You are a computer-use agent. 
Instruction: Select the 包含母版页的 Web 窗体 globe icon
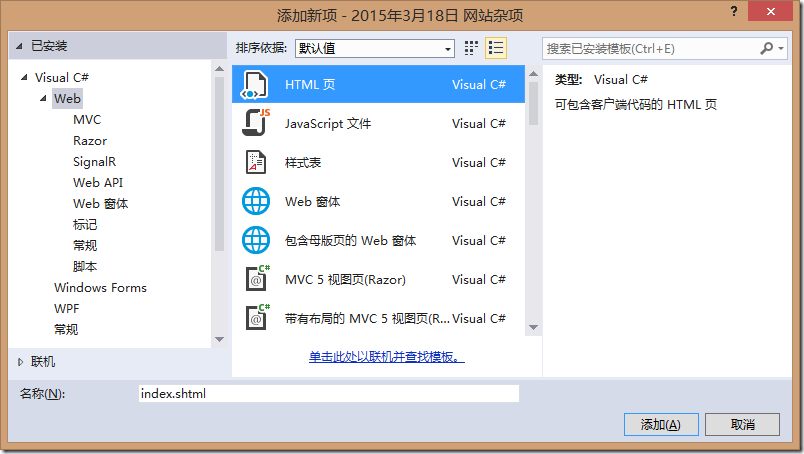256,240
